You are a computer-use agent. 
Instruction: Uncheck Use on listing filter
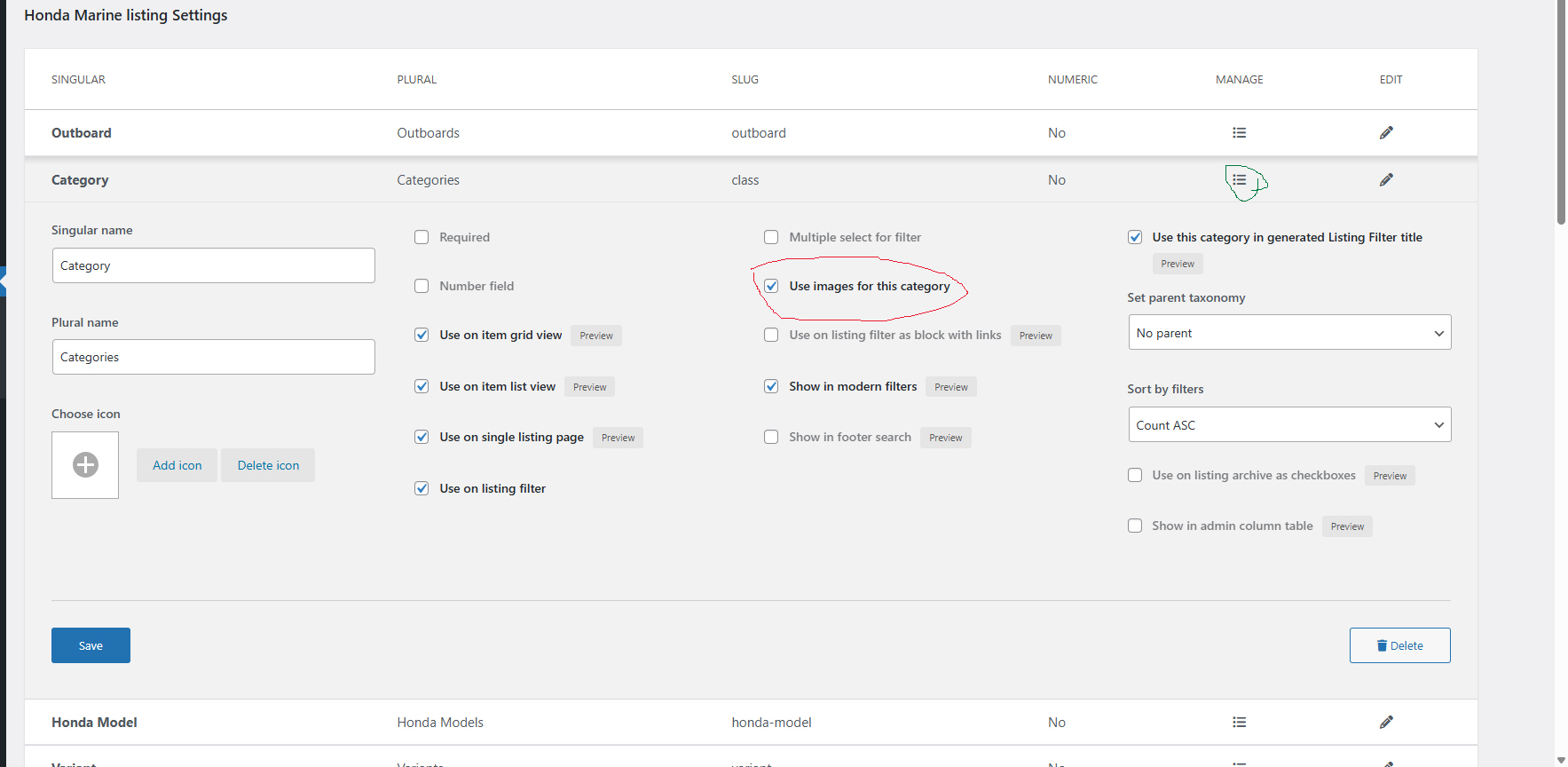[422, 488]
